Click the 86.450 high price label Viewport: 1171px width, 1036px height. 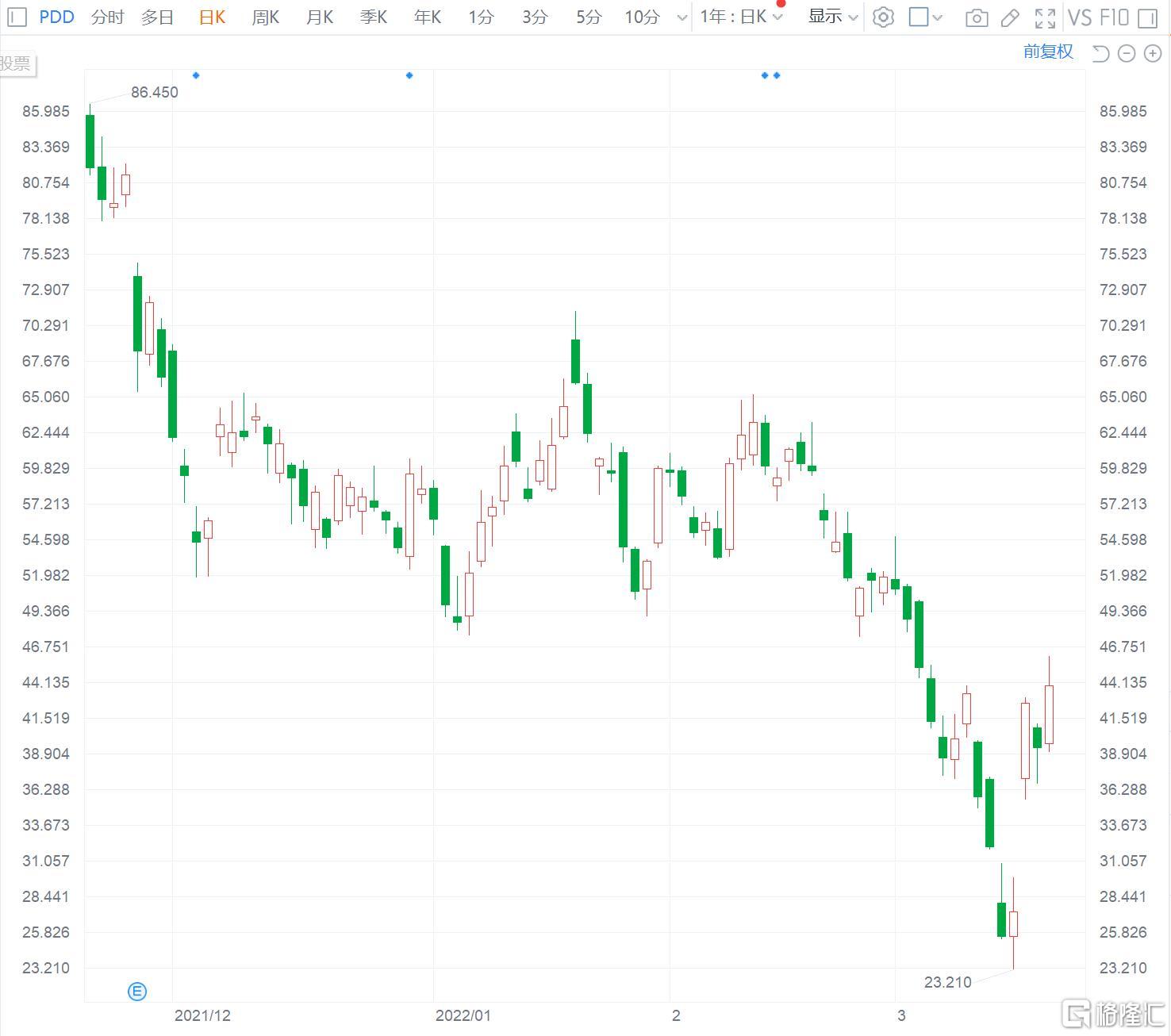click(x=155, y=92)
